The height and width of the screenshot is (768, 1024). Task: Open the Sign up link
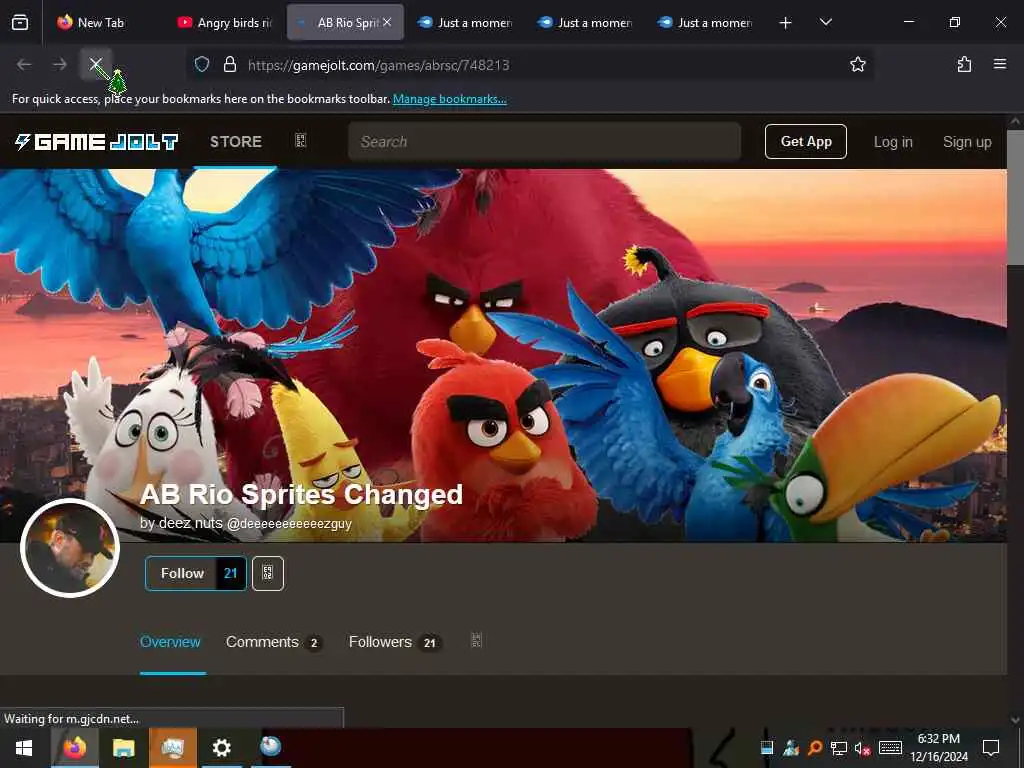click(x=967, y=142)
